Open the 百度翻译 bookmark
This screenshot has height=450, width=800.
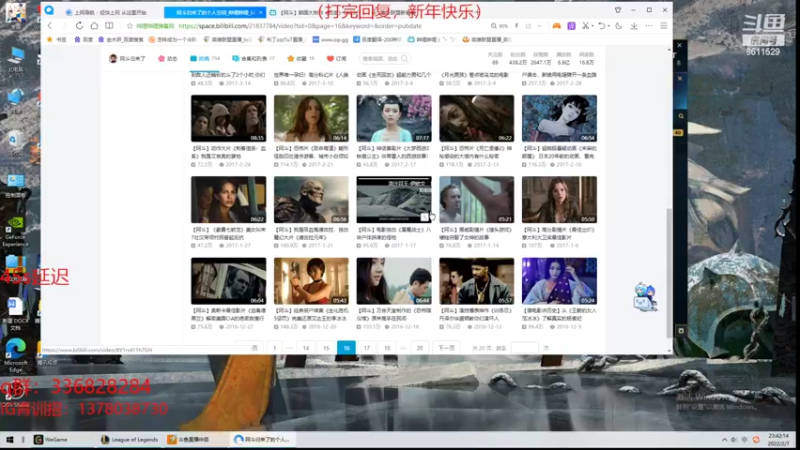[378, 39]
